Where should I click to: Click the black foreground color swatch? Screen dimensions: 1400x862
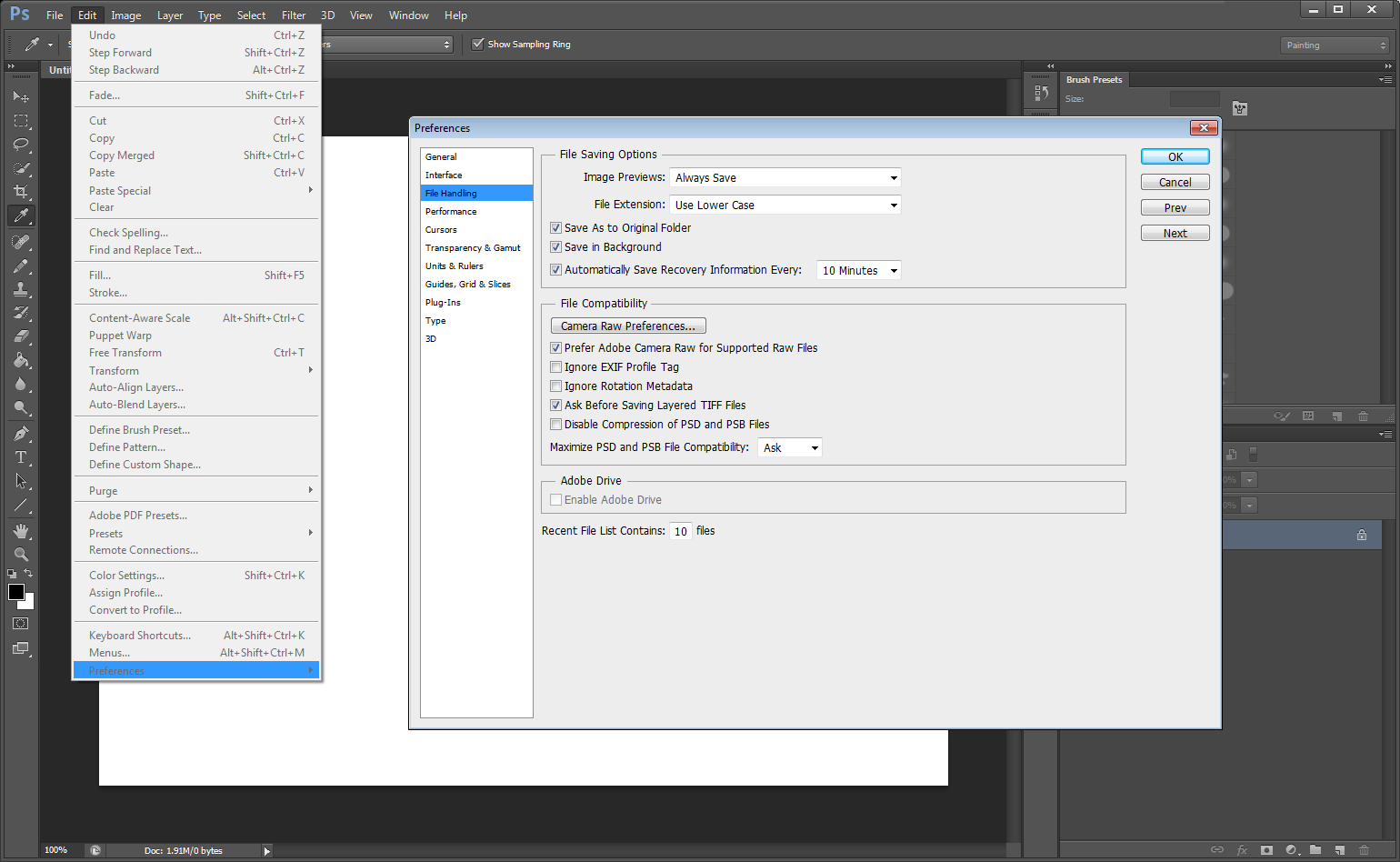coord(15,592)
